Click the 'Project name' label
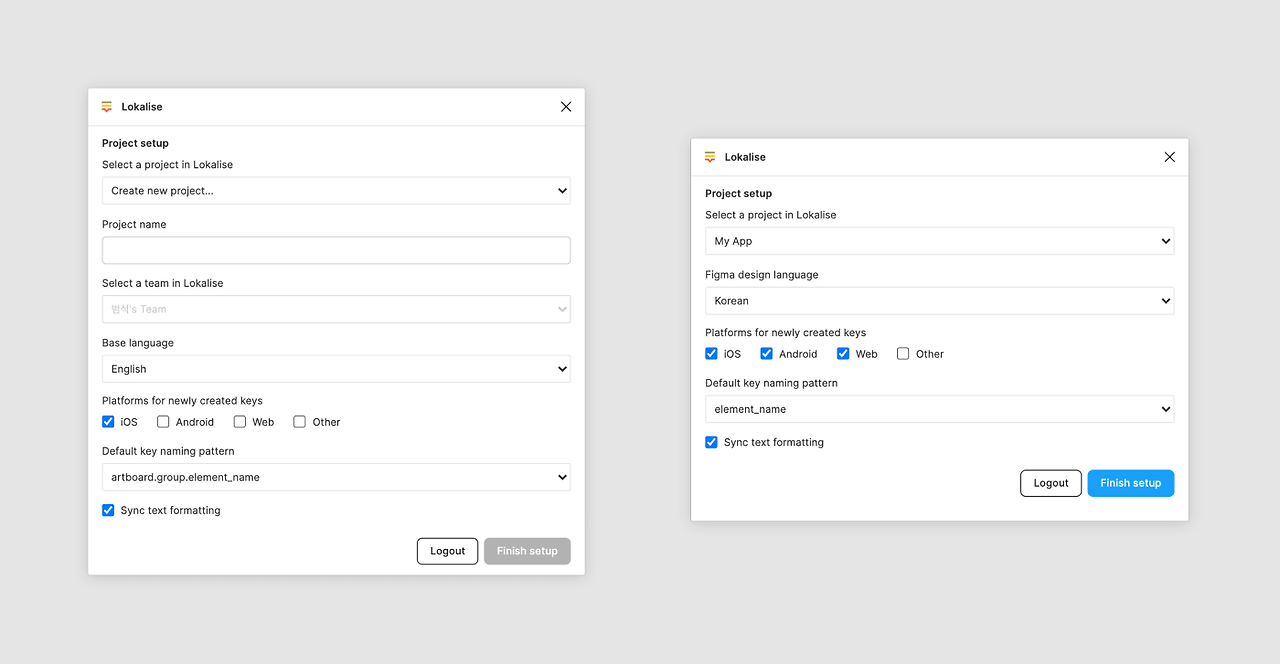1280x664 pixels. 134,225
